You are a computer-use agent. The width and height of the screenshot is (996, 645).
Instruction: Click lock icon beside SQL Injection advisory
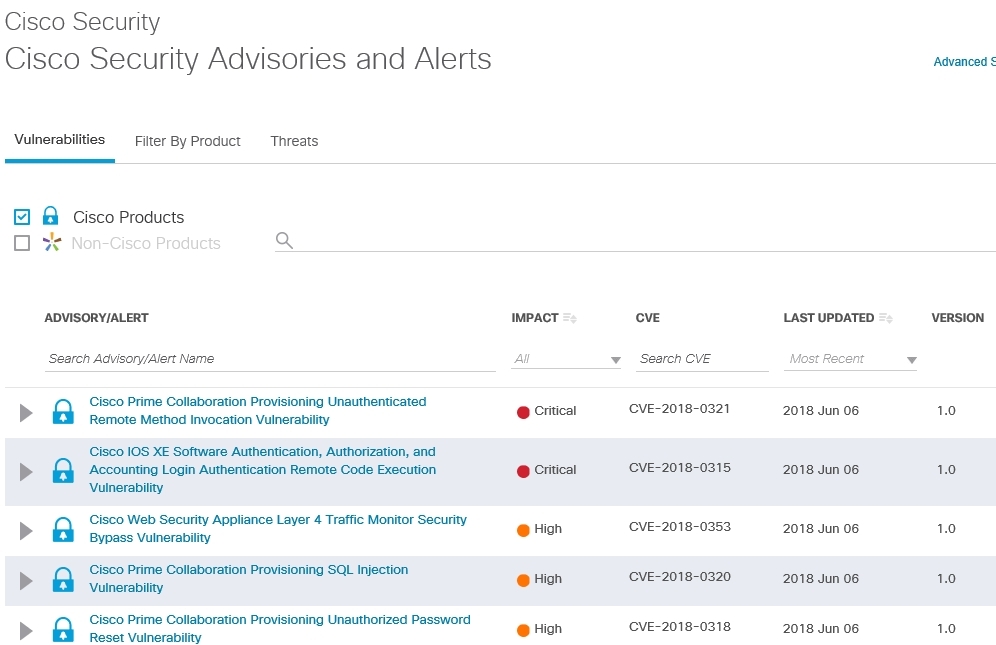(x=63, y=579)
